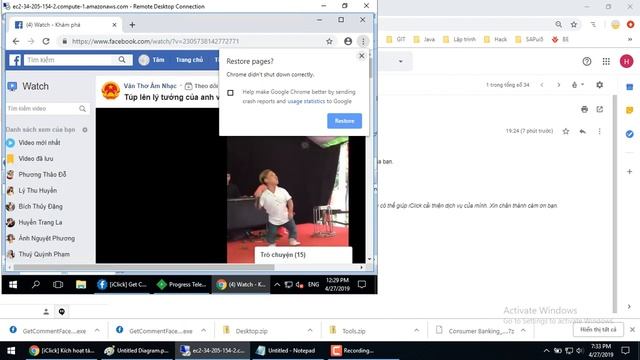640x360 pixels.
Task: Open Gmail settings gear
Action: click(x=599, y=85)
